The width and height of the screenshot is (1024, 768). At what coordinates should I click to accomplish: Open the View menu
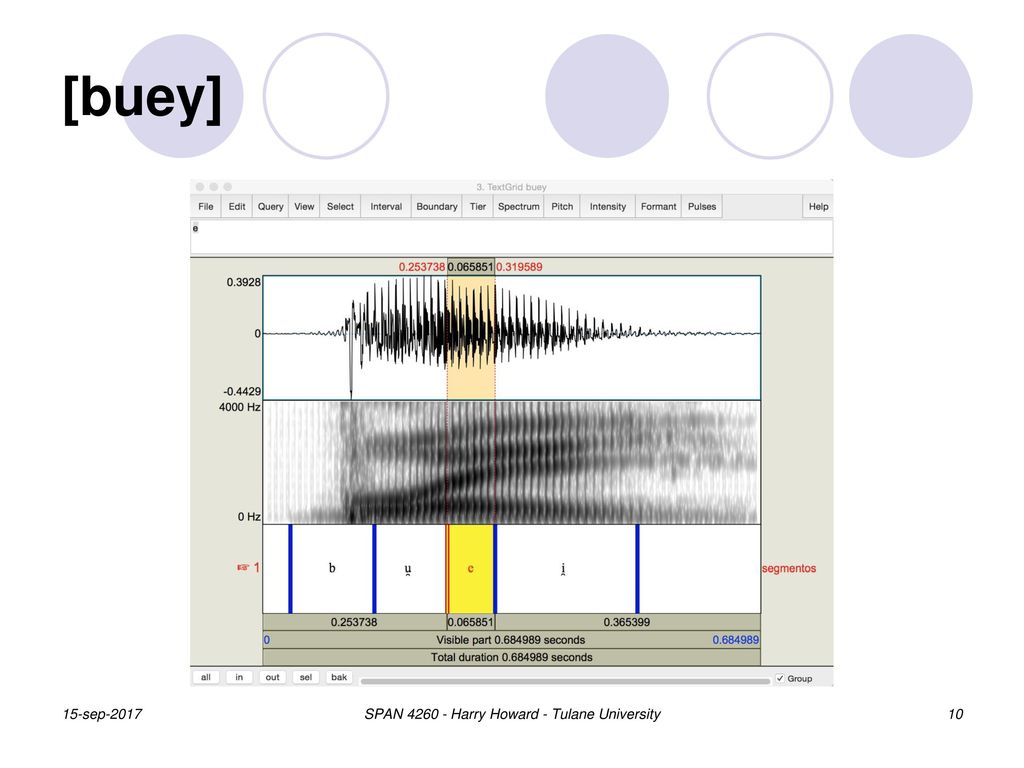pyautogui.click(x=304, y=206)
